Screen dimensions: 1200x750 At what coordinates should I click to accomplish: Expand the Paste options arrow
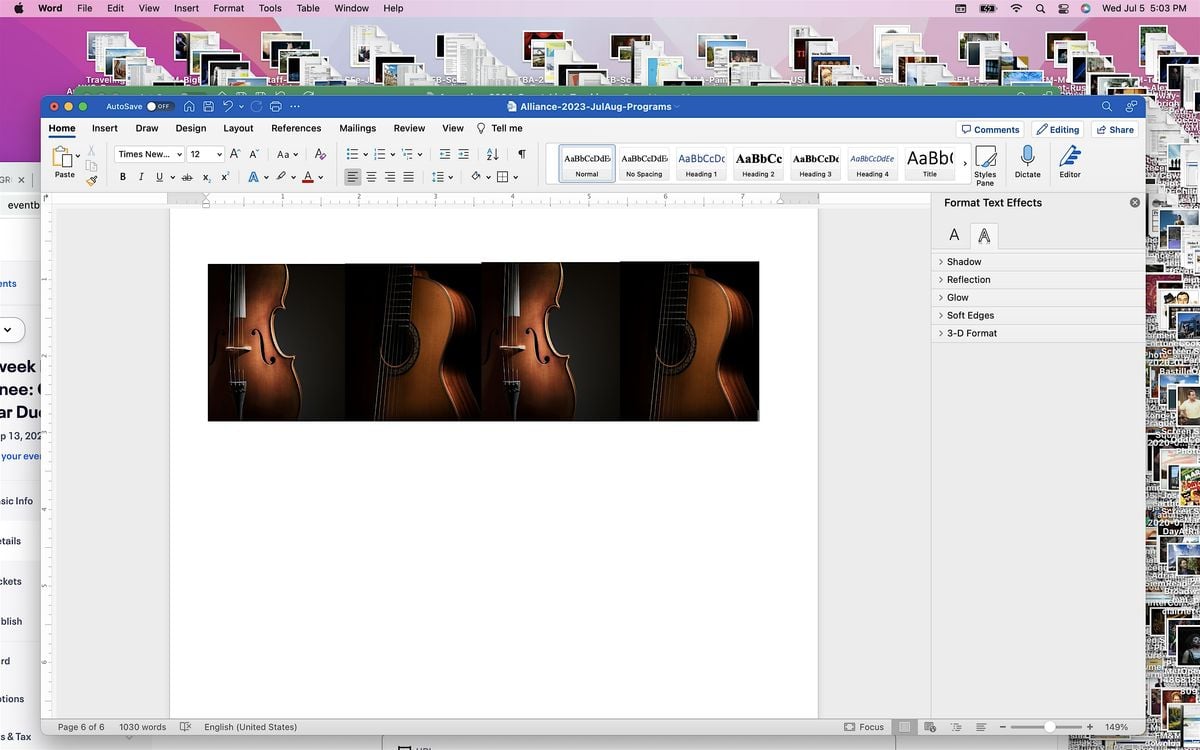pyautogui.click(x=78, y=156)
